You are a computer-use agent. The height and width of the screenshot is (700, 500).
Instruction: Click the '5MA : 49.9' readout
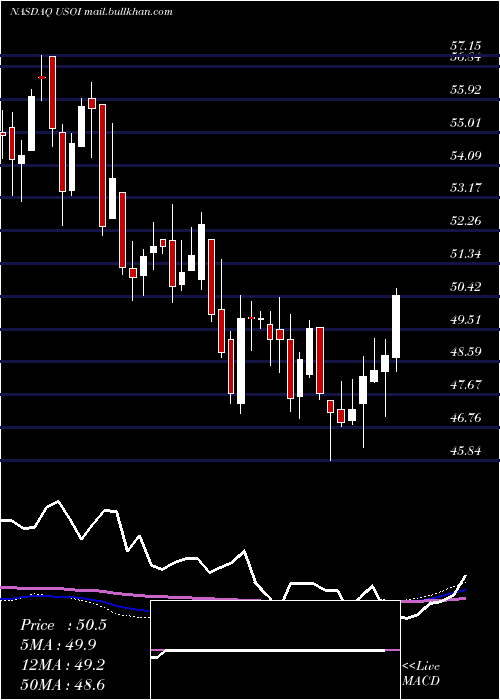pos(58,645)
